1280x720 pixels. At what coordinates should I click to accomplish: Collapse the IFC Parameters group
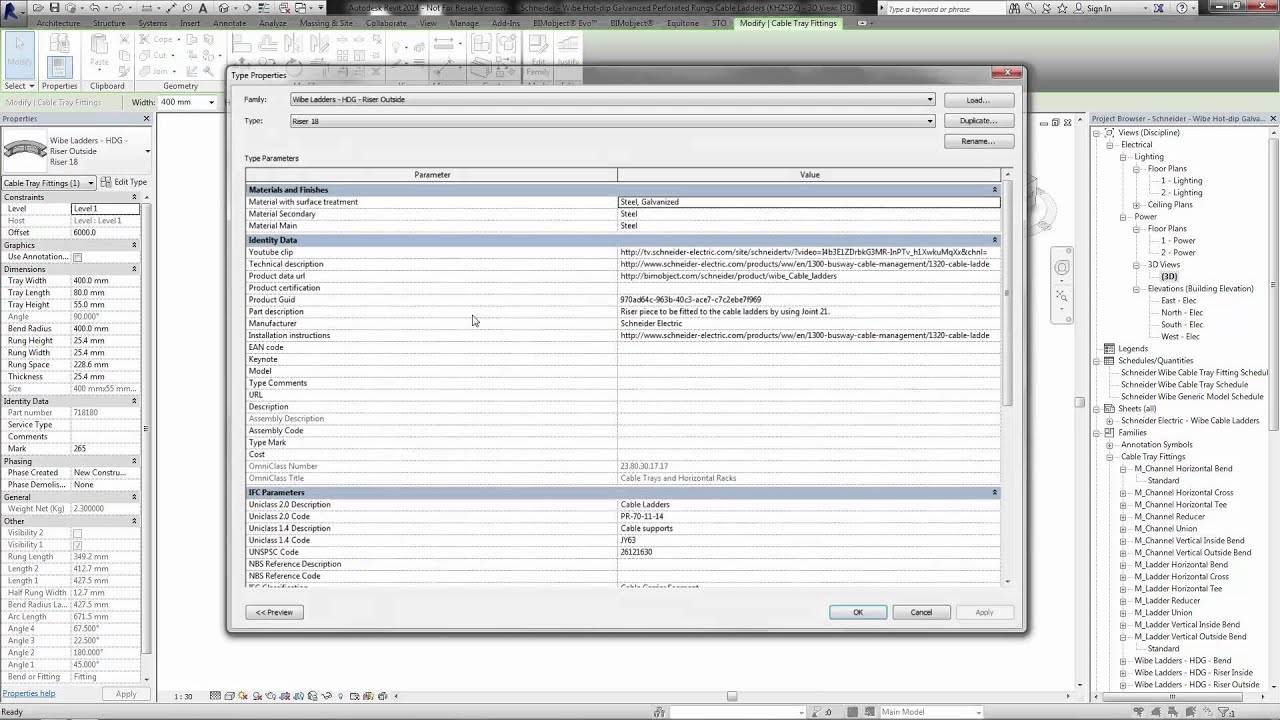coord(994,492)
